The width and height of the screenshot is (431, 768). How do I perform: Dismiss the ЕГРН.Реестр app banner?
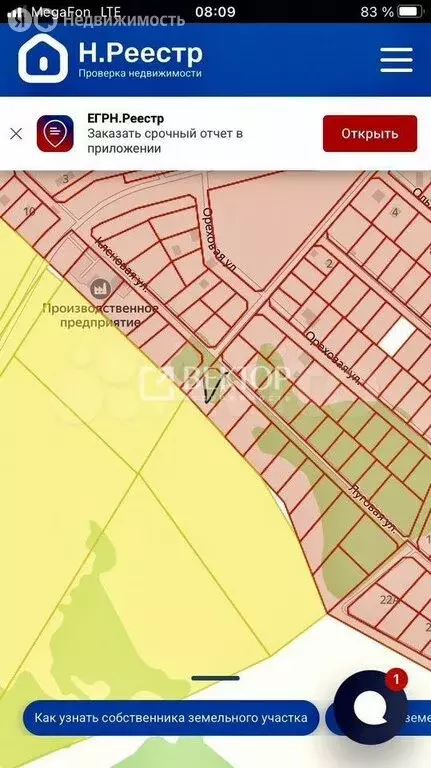click(16, 133)
